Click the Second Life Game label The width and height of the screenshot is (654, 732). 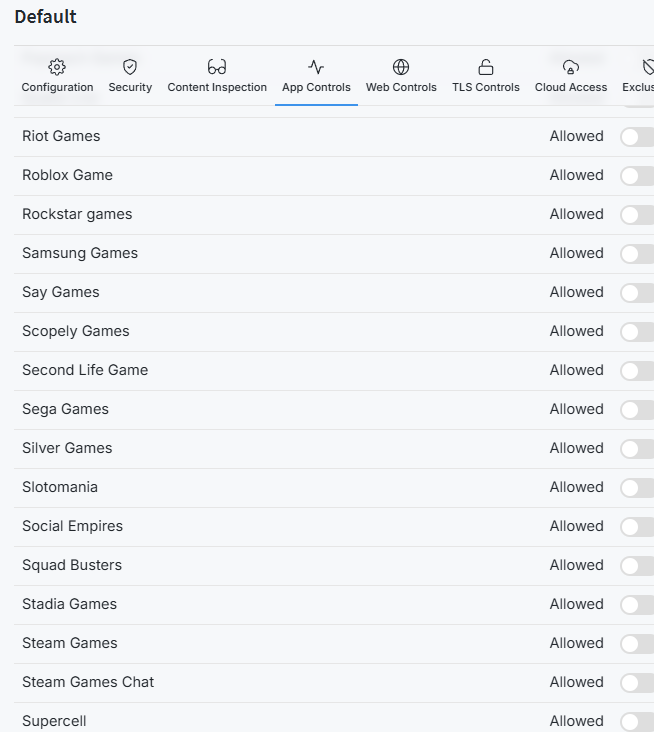click(85, 370)
